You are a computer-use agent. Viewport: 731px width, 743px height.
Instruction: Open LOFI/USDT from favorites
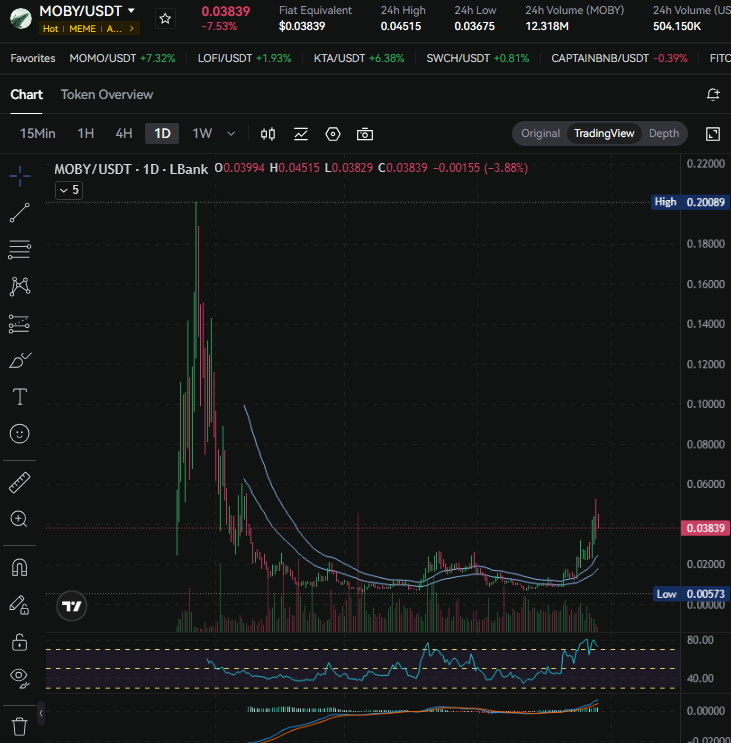click(x=244, y=58)
